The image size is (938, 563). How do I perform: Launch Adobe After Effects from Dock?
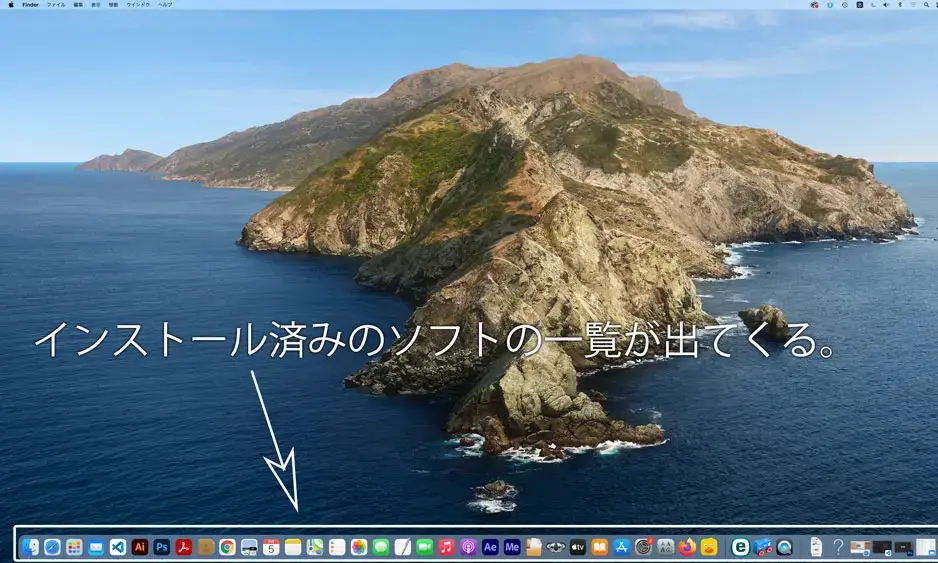[x=490, y=546]
